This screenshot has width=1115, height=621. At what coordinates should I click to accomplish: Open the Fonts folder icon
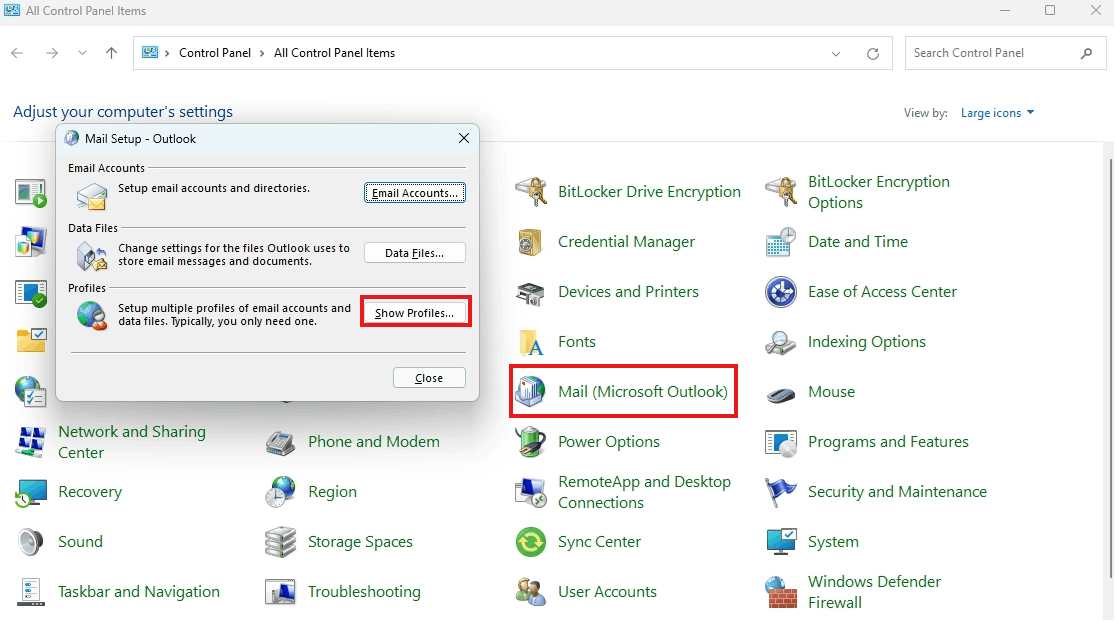[x=530, y=342]
